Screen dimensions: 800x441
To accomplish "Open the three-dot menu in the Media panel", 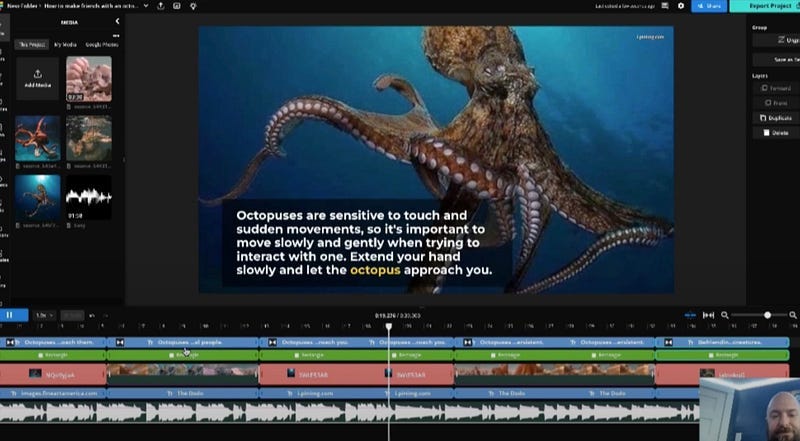I will tap(116, 36).
